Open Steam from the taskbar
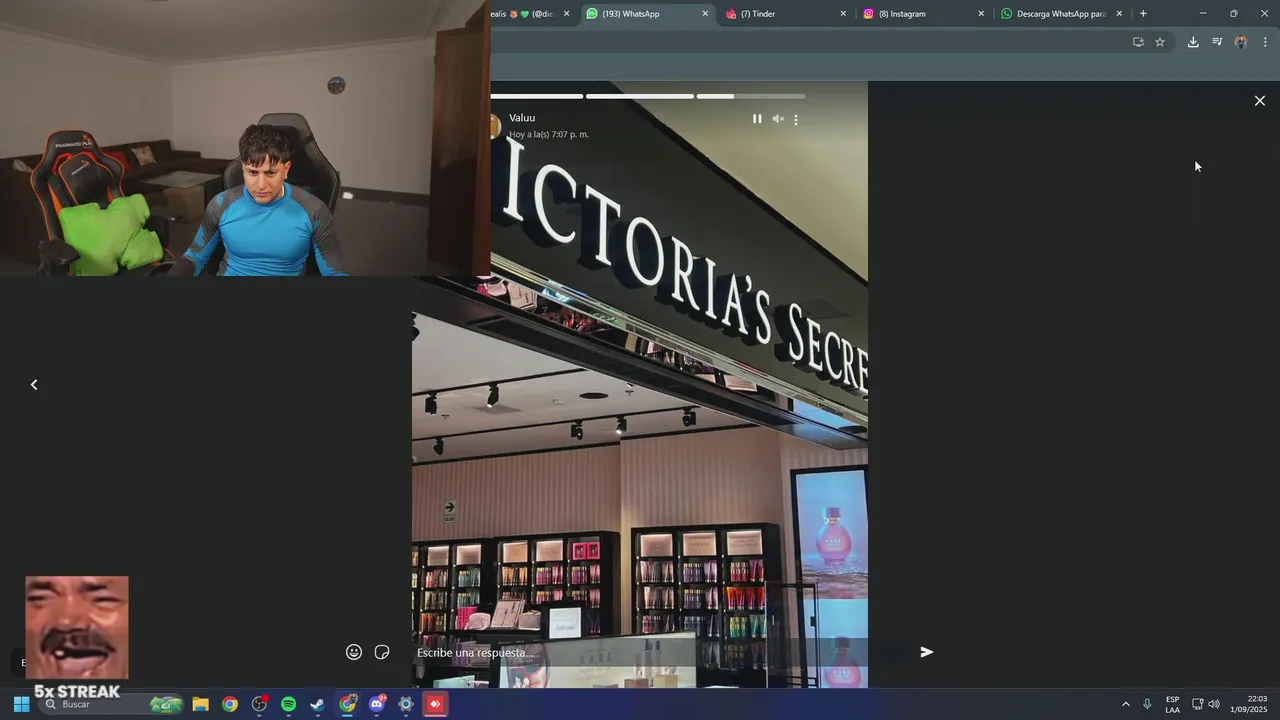Image resolution: width=1280 pixels, height=720 pixels. pyautogui.click(x=317, y=704)
